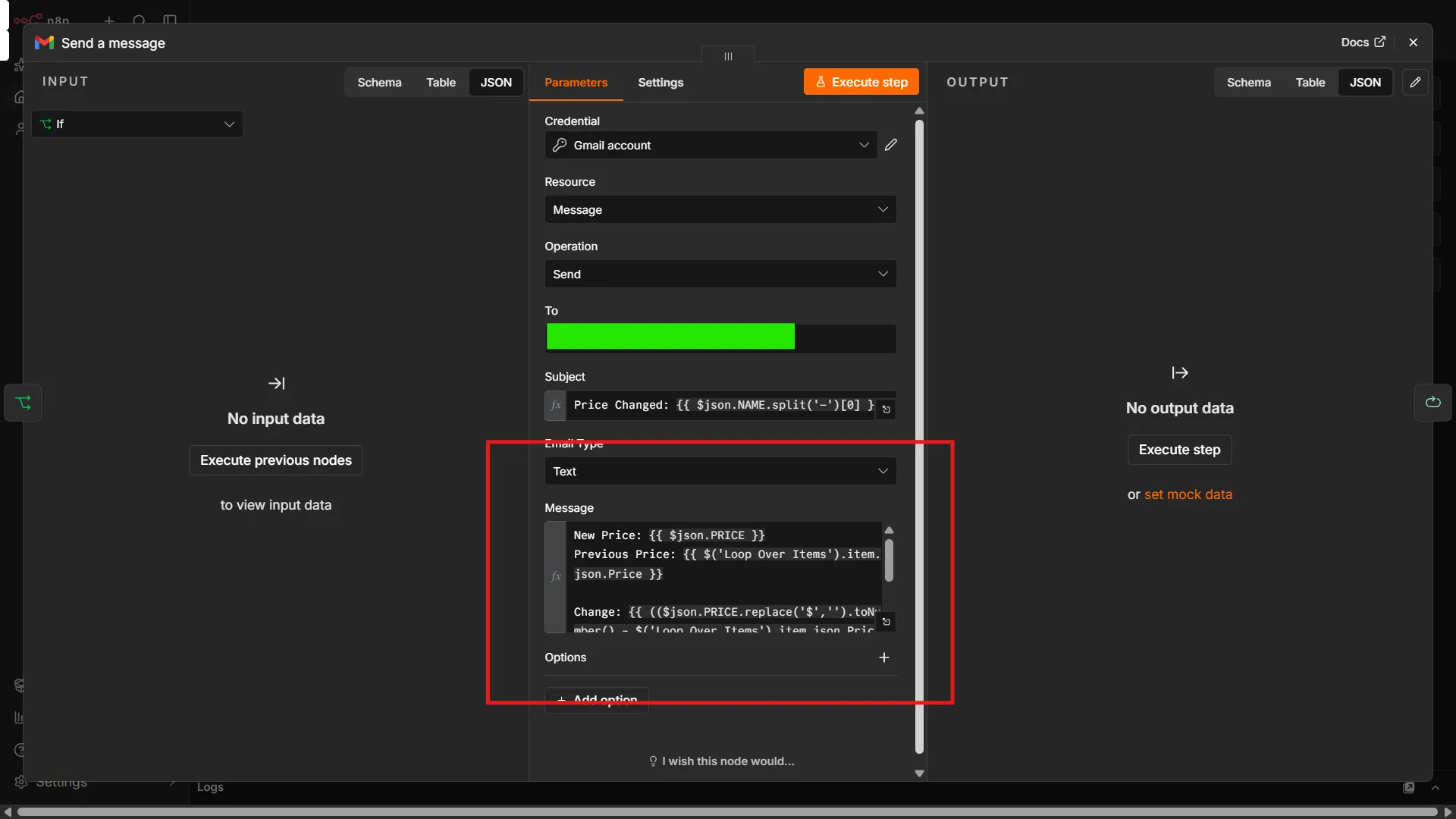Switch INPUT panel to Schema view
The height and width of the screenshot is (819, 1456).
click(379, 82)
